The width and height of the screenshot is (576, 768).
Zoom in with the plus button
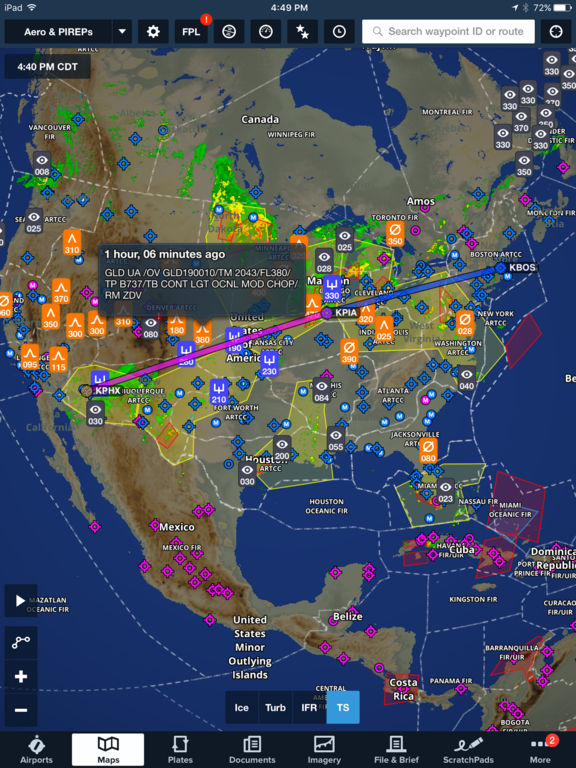point(21,677)
